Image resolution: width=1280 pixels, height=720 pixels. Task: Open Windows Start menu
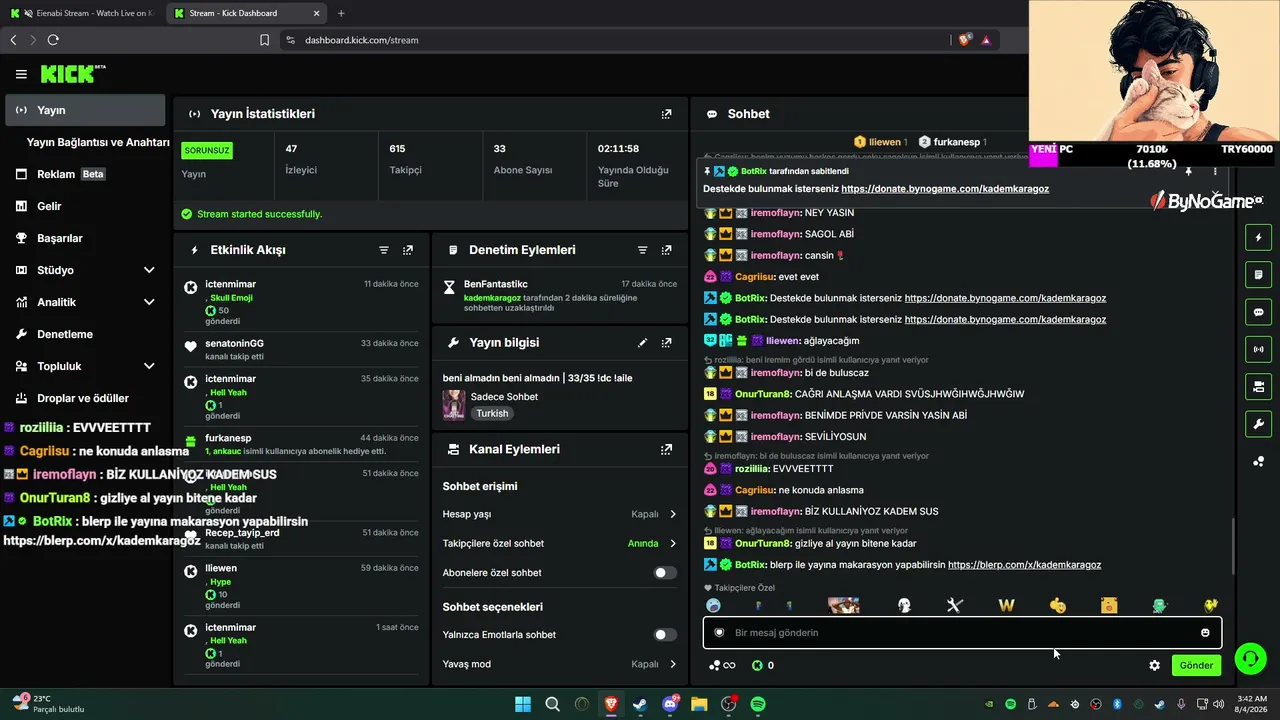(523, 704)
